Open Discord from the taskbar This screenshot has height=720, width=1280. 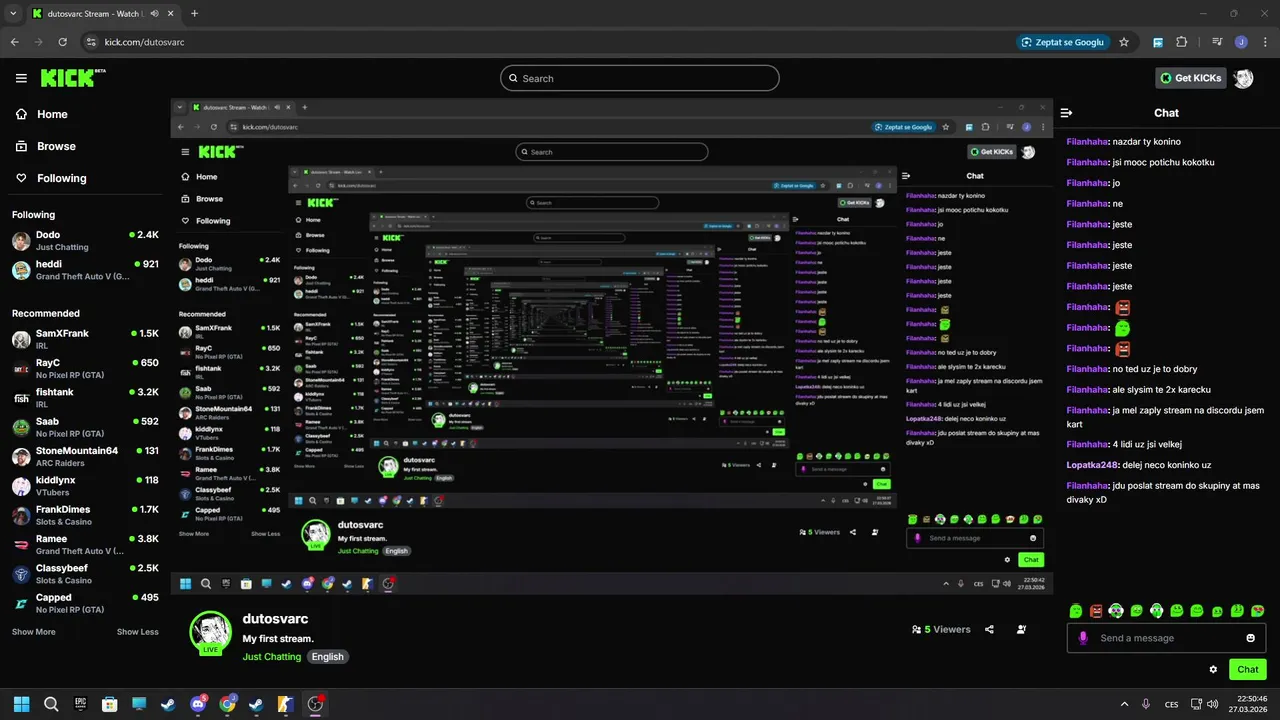pos(198,704)
